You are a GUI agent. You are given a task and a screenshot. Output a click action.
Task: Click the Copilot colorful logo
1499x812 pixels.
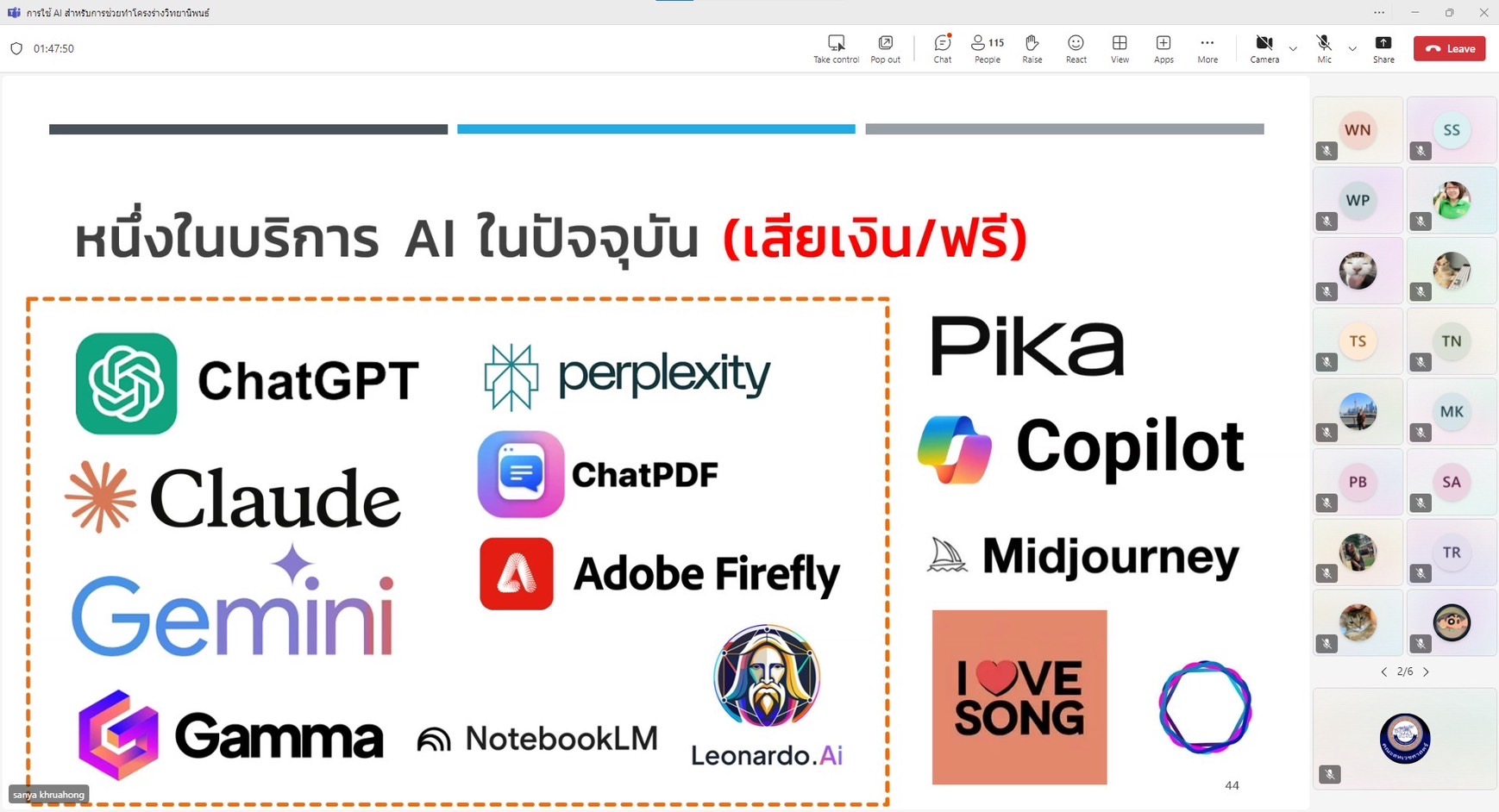[955, 449]
